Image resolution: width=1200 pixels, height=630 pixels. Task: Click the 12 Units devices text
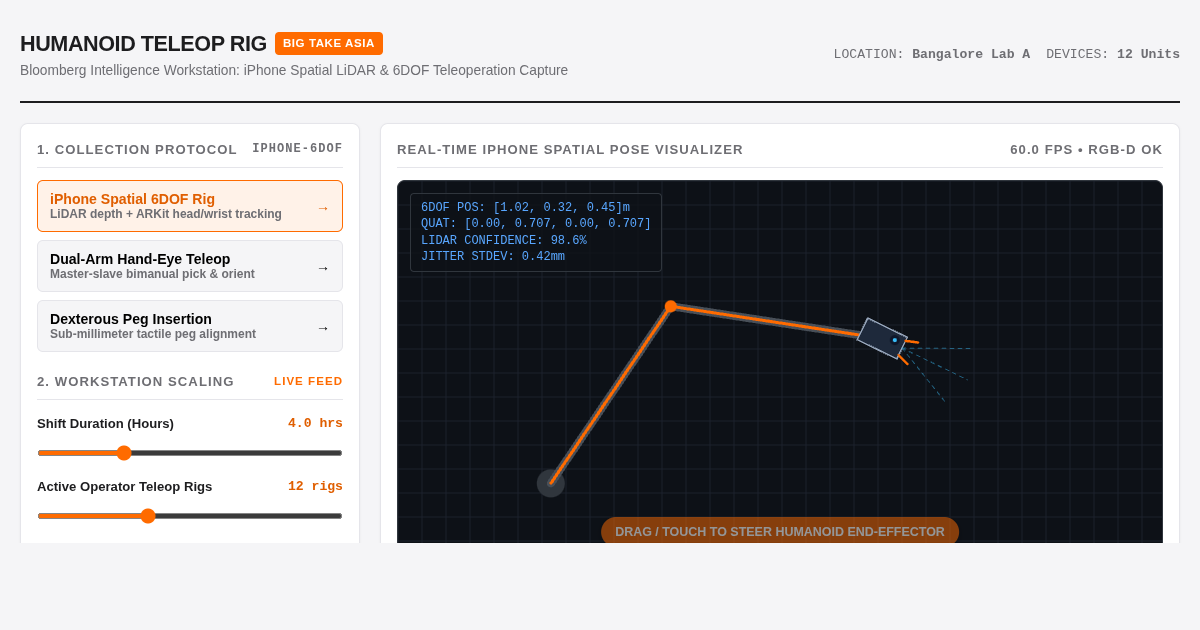[x=1148, y=54]
